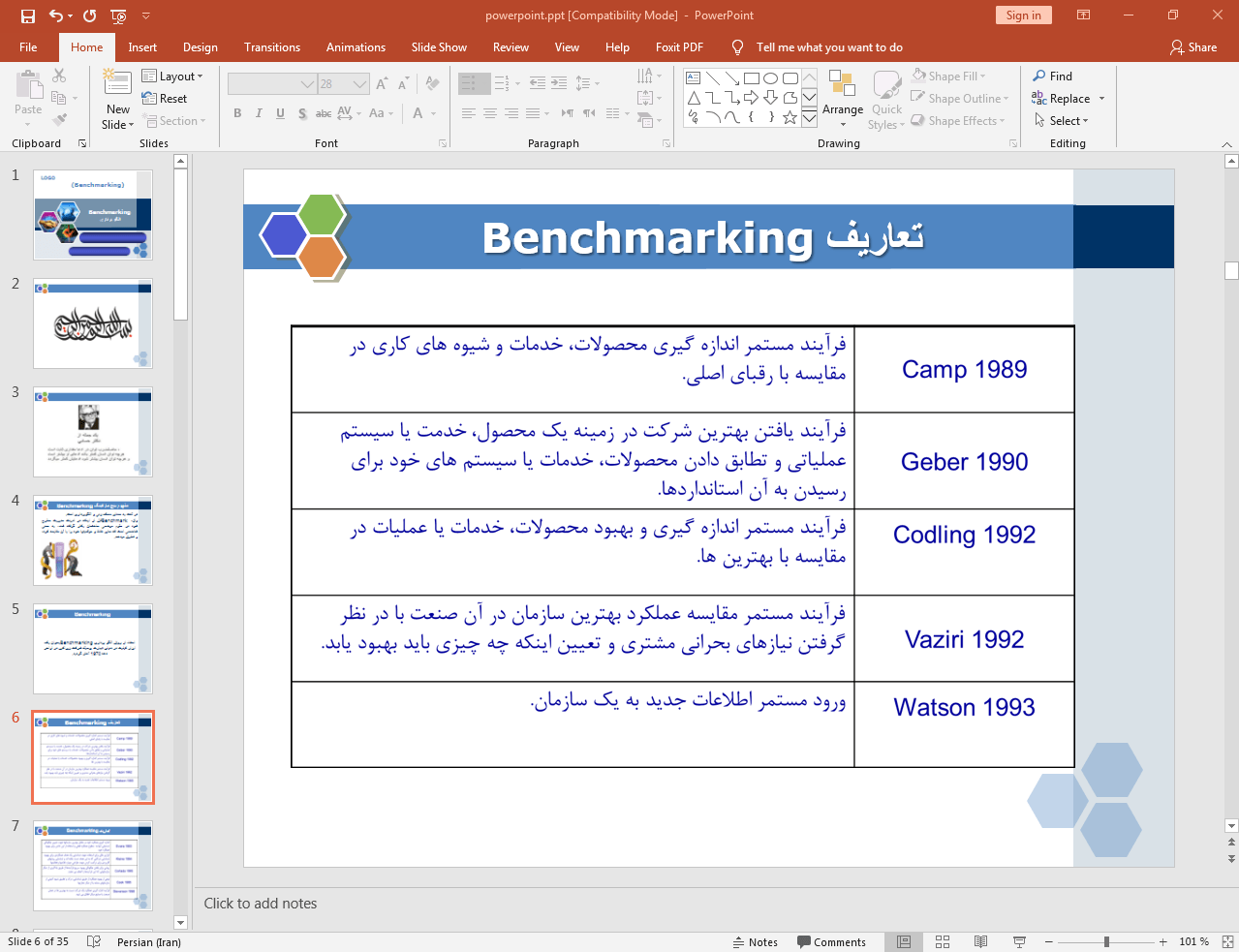This screenshot has height=952, width=1239.
Task: Start Slide Show from status bar
Action: (1019, 941)
